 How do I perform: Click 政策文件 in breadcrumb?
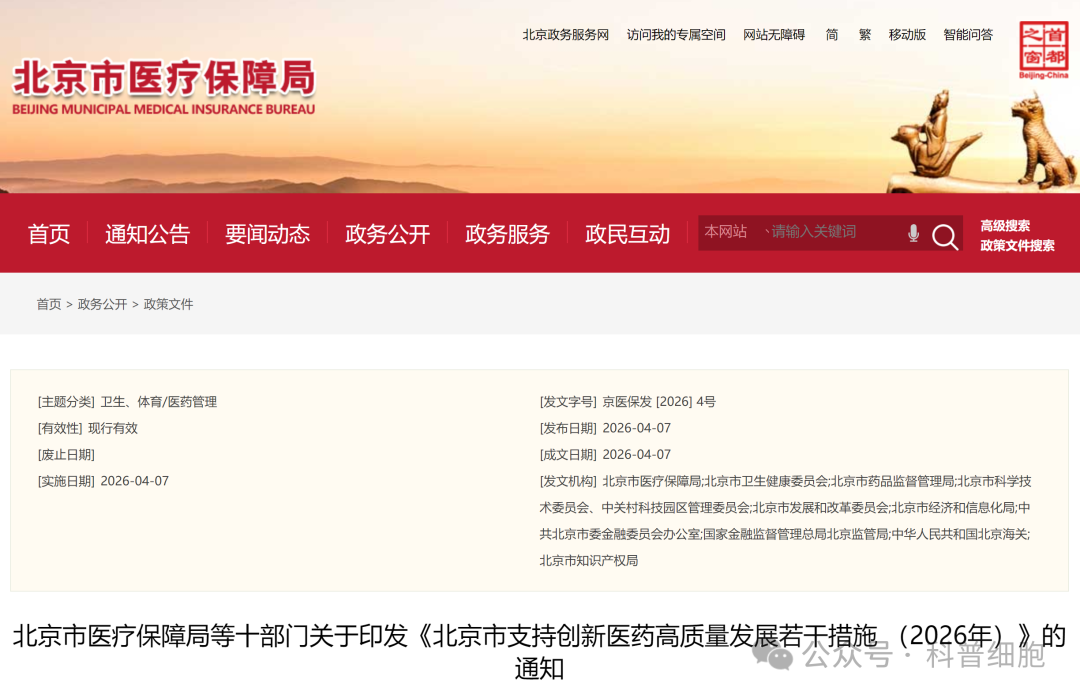(x=168, y=304)
